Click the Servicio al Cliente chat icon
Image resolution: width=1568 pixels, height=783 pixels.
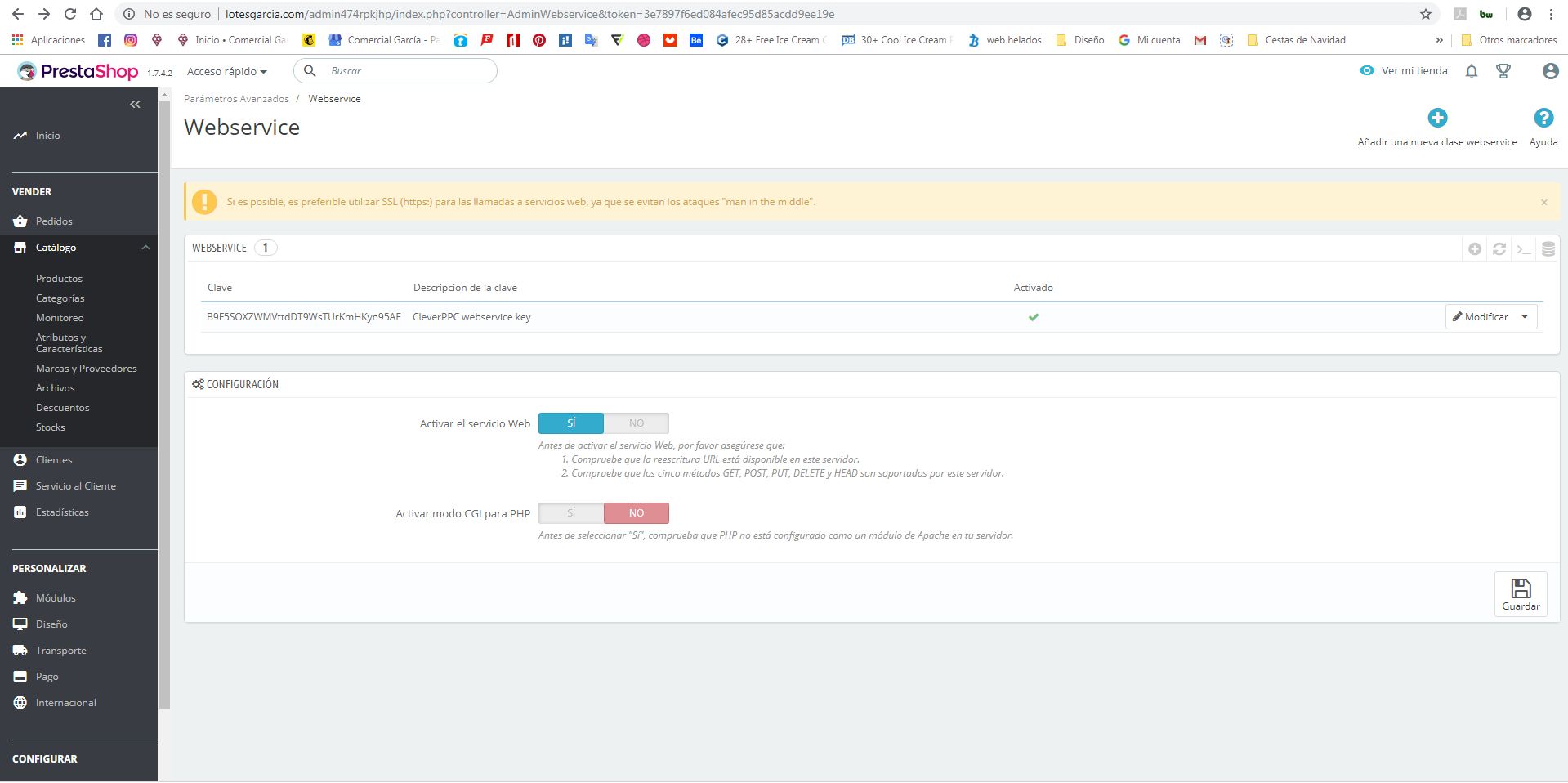pos(20,486)
